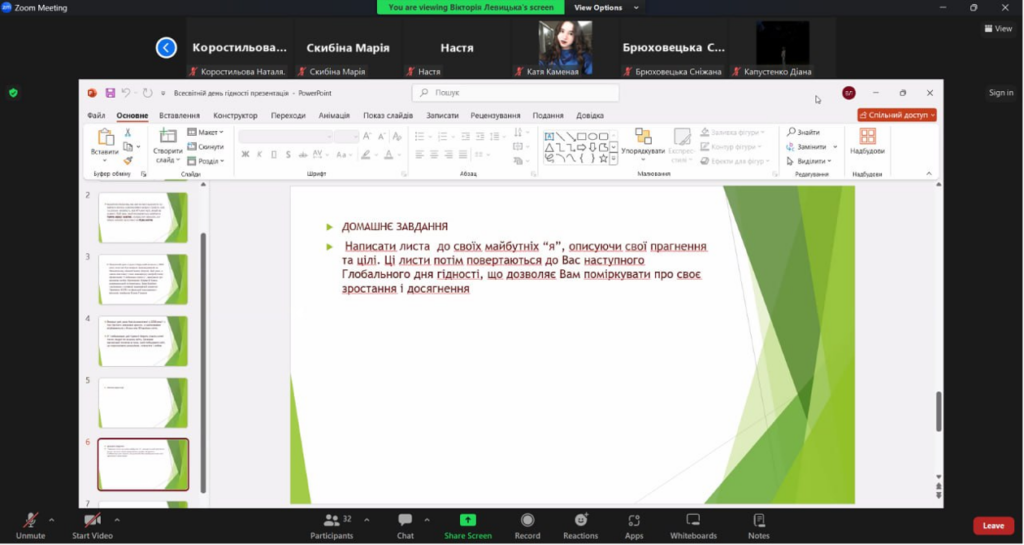This screenshot has height=545, width=1024.
Task: Open the Reactions menu
Action: click(x=580, y=523)
